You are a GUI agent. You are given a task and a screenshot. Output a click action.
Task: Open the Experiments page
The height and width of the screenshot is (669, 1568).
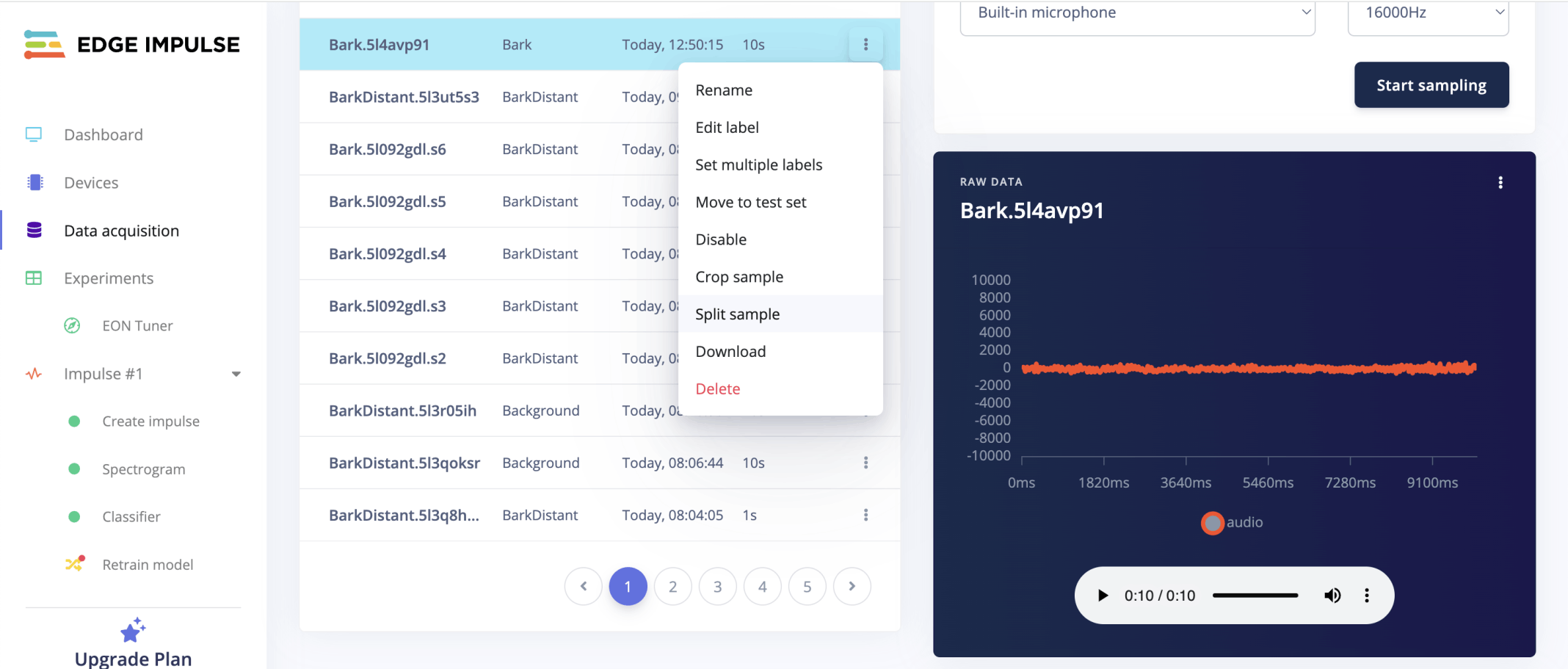click(x=109, y=278)
